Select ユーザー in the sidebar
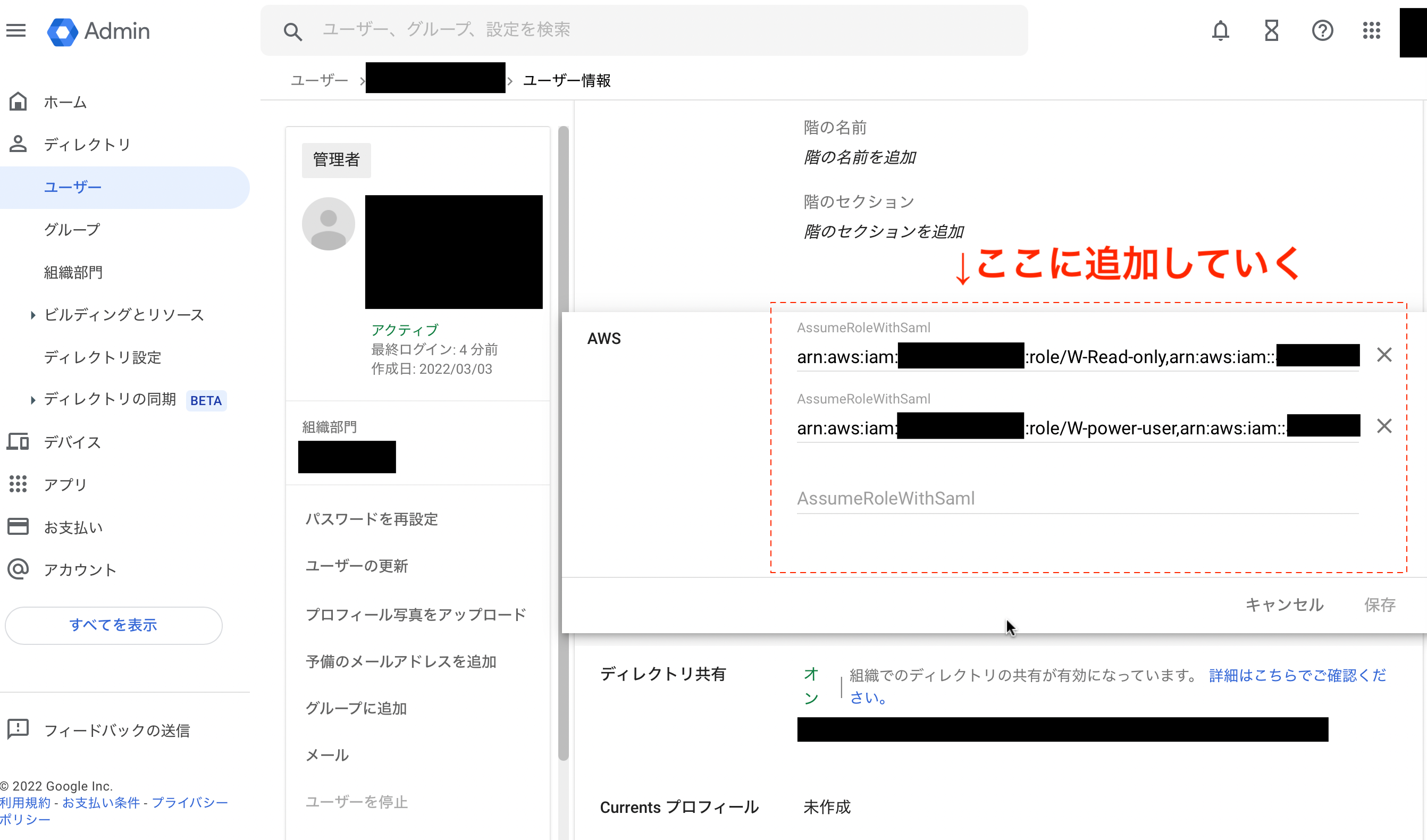This screenshot has height=840, width=1427. (x=124, y=188)
